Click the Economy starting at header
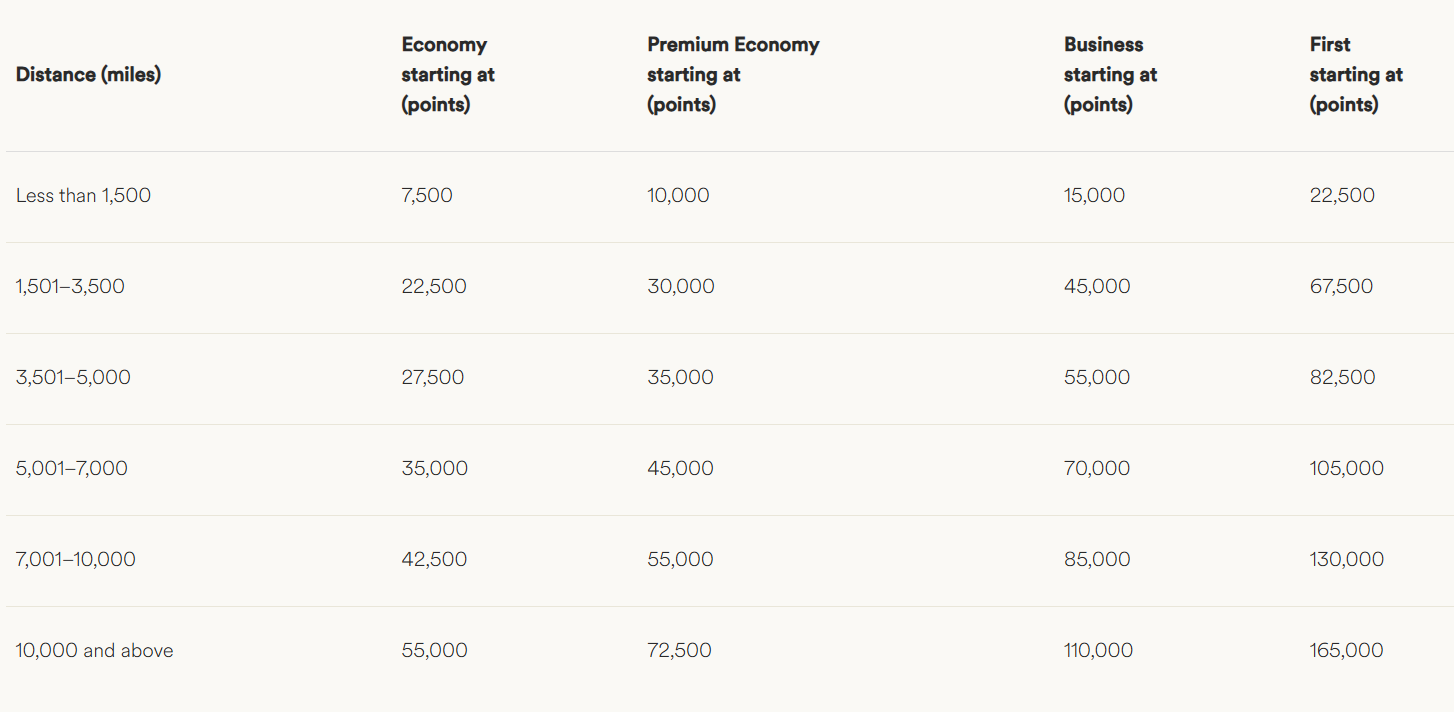 point(448,75)
